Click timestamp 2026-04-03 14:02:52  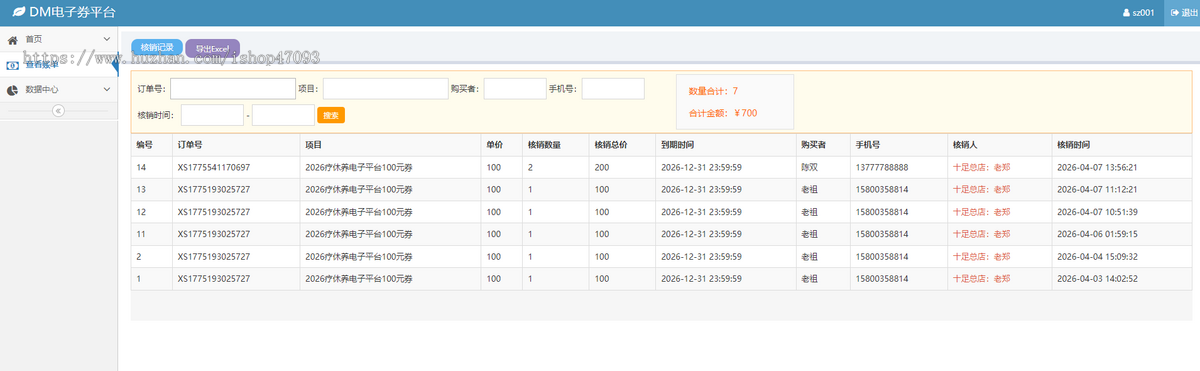pyautogui.click(x=1097, y=279)
